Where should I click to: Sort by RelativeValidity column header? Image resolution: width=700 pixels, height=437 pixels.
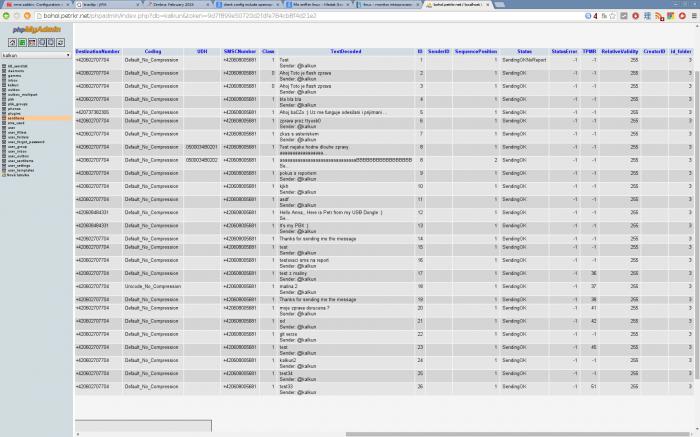(620, 52)
